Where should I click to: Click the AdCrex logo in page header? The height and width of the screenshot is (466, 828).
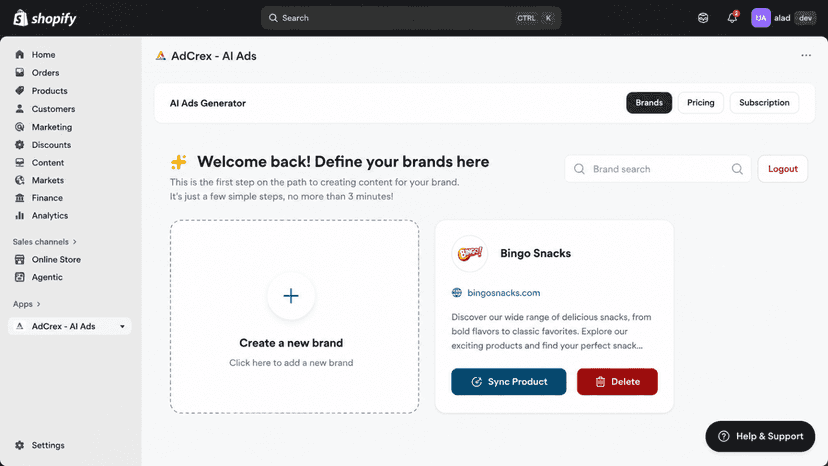pyautogui.click(x=161, y=55)
